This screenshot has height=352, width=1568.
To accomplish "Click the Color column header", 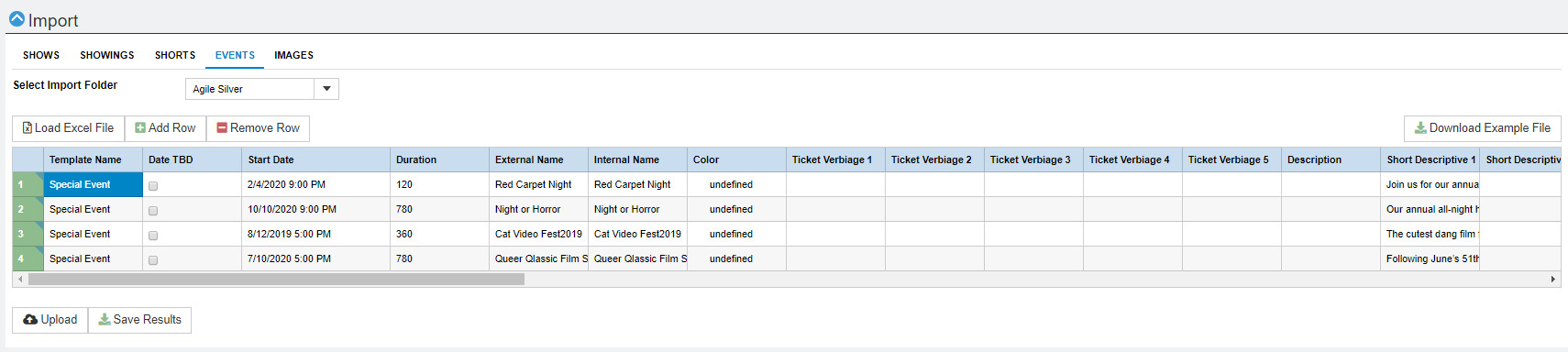I will [x=736, y=159].
